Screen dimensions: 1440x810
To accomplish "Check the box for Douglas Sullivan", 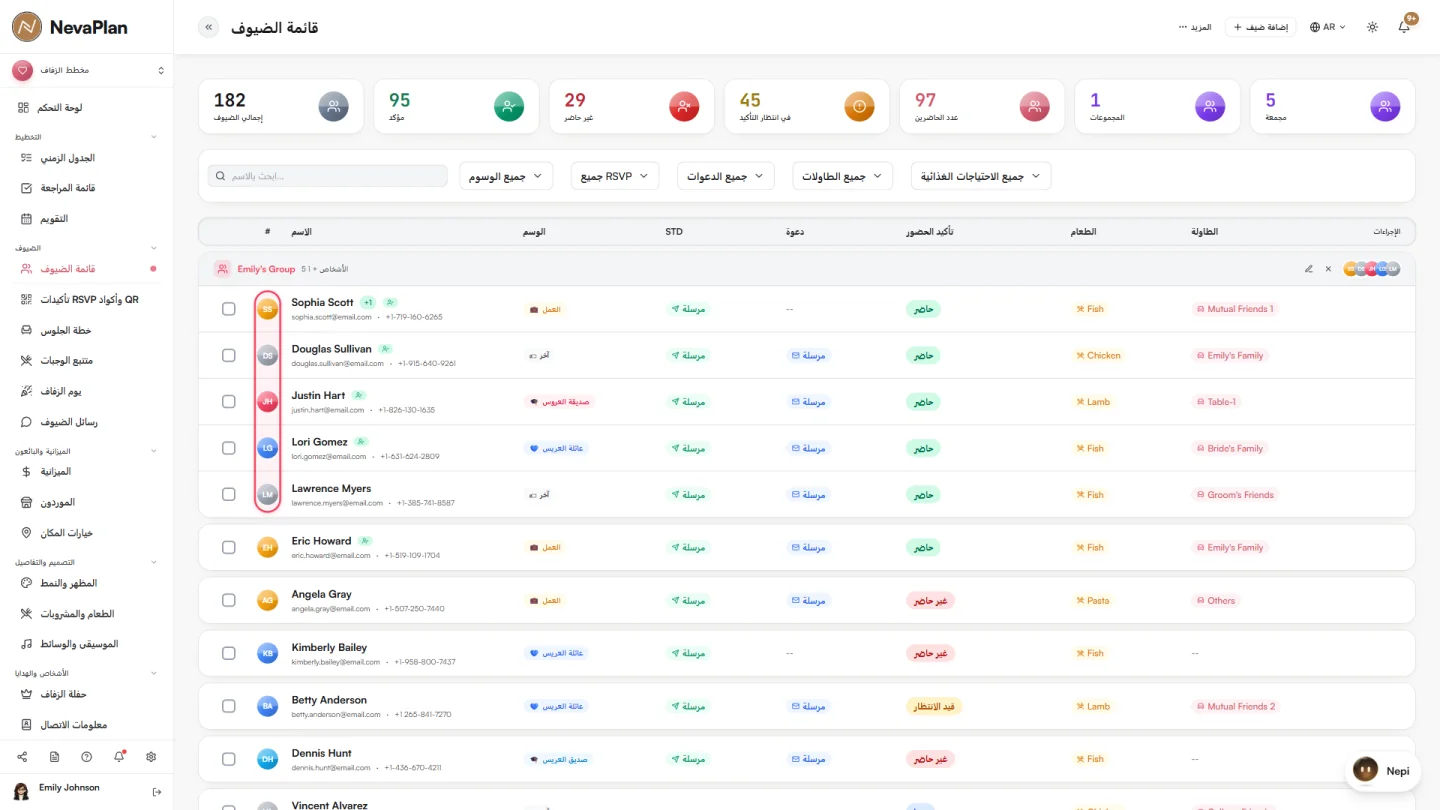I will tap(229, 355).
